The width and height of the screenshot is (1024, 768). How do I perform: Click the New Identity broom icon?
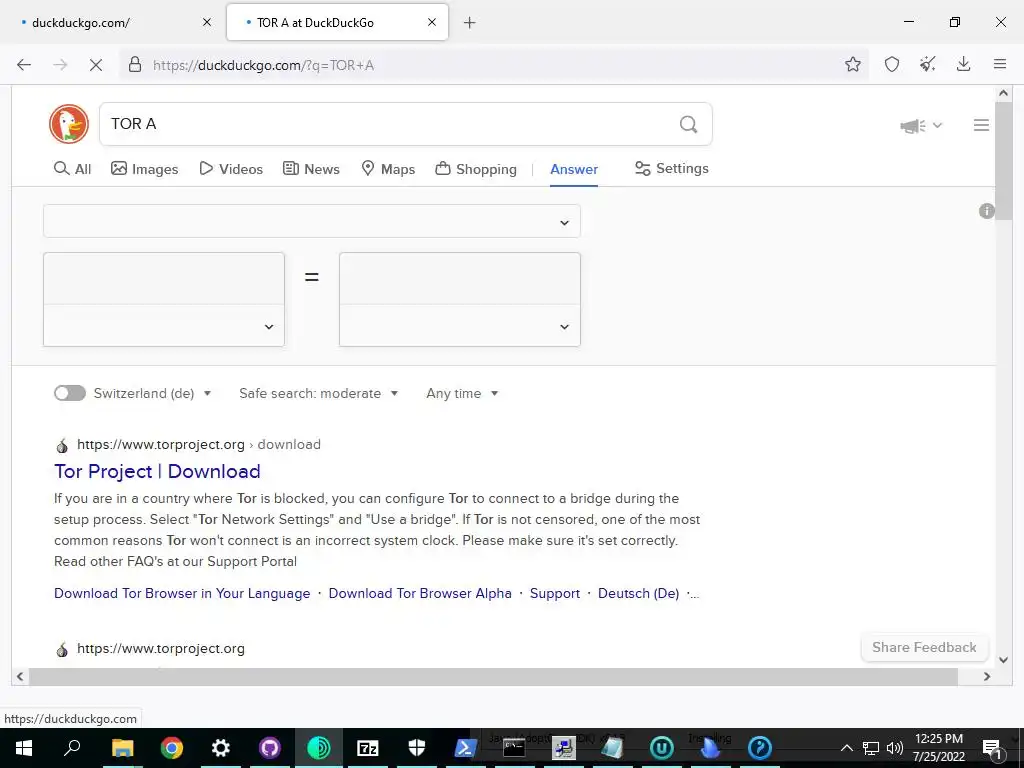pos(927,64)
